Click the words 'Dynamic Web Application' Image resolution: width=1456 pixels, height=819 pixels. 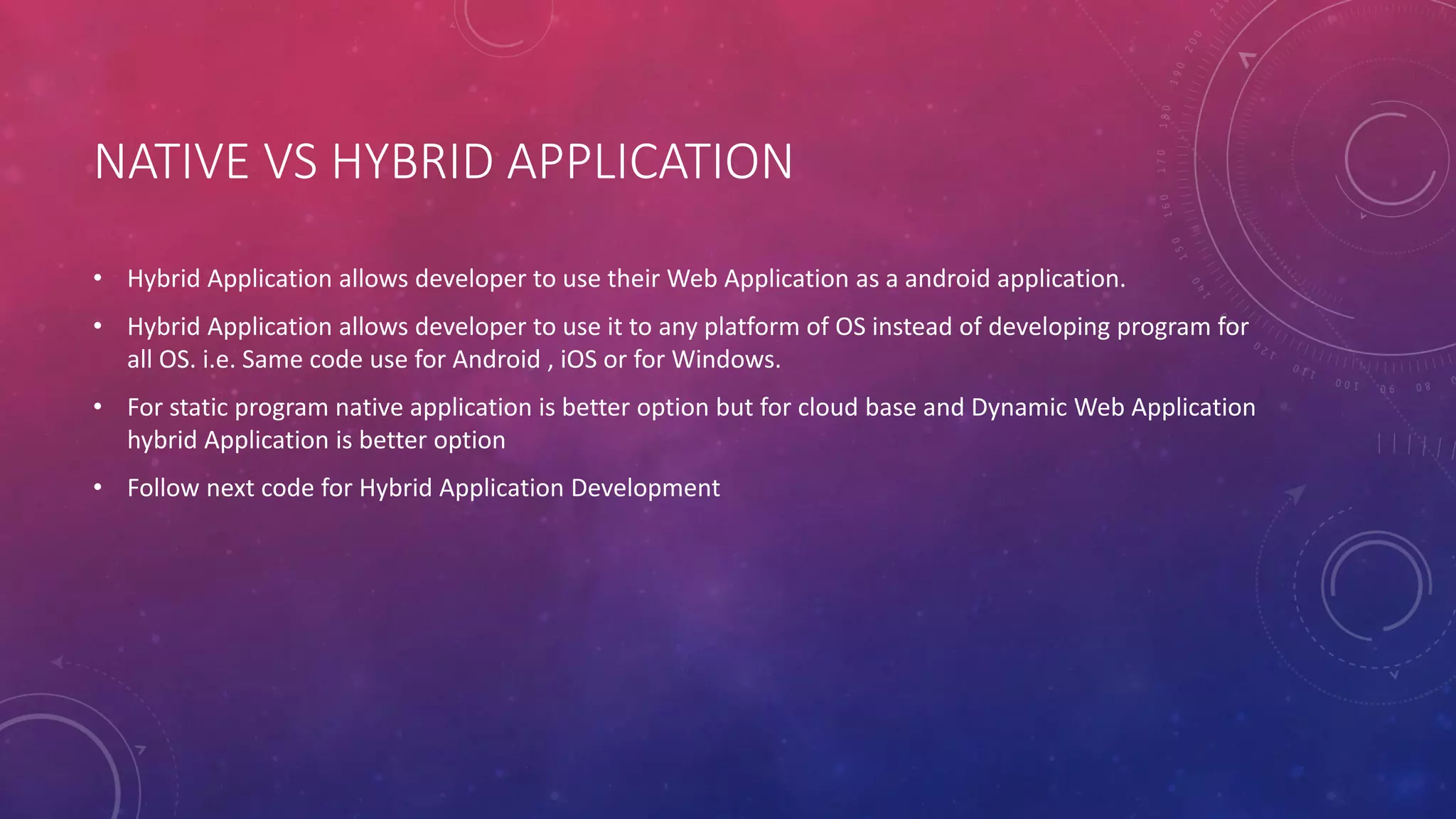pos(1113,407)
